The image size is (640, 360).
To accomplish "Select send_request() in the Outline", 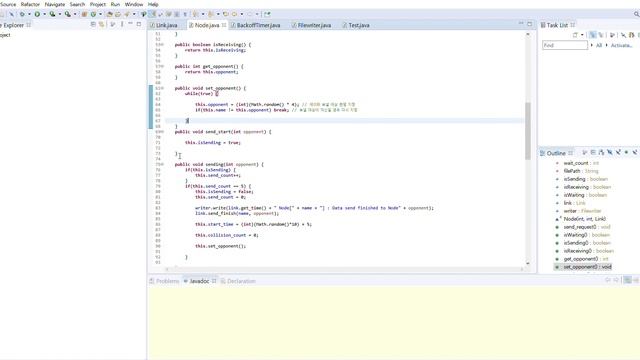I will click(587, 227).
